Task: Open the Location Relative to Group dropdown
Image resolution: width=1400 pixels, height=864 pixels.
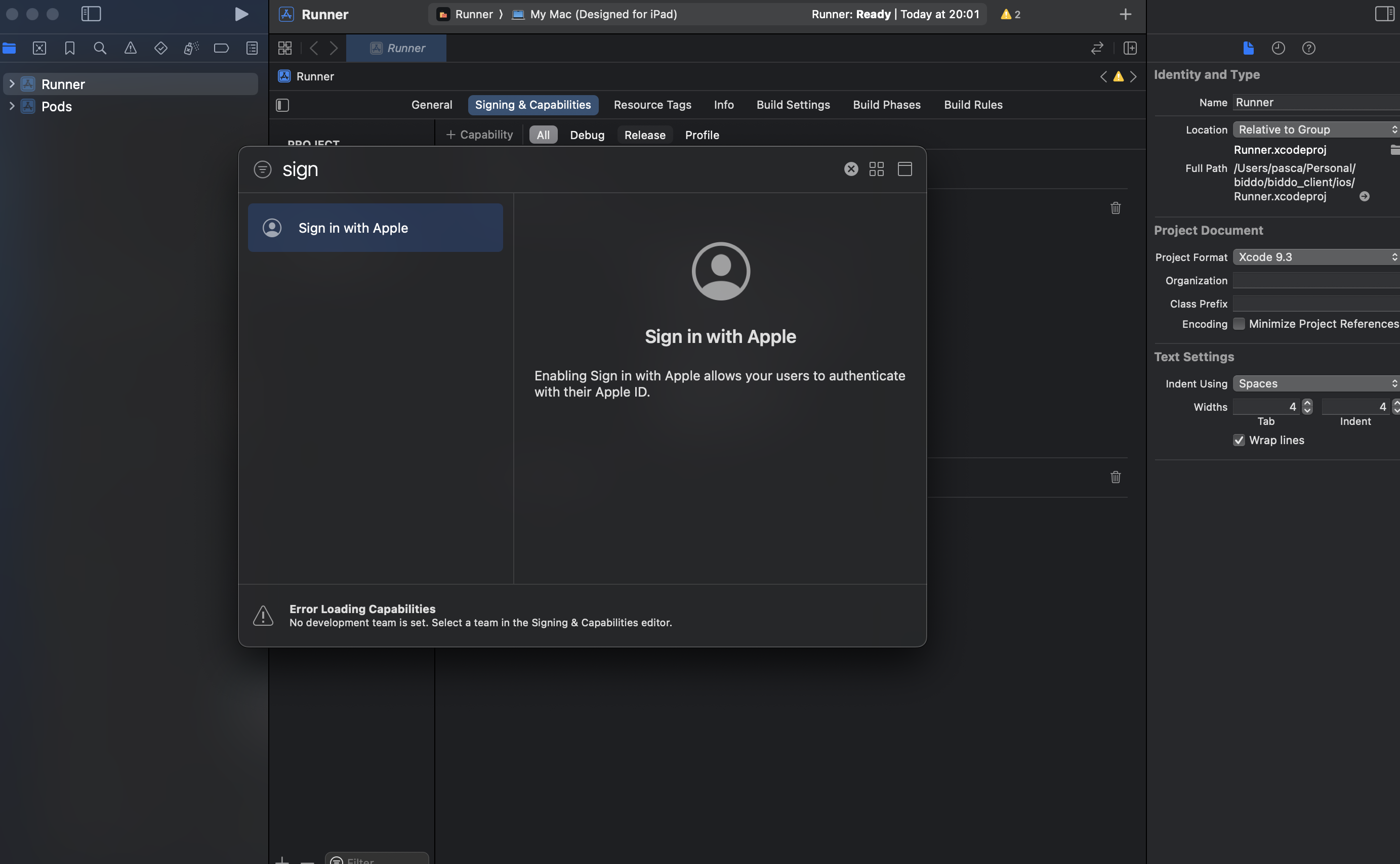Action: click(x=1316, y=129)
